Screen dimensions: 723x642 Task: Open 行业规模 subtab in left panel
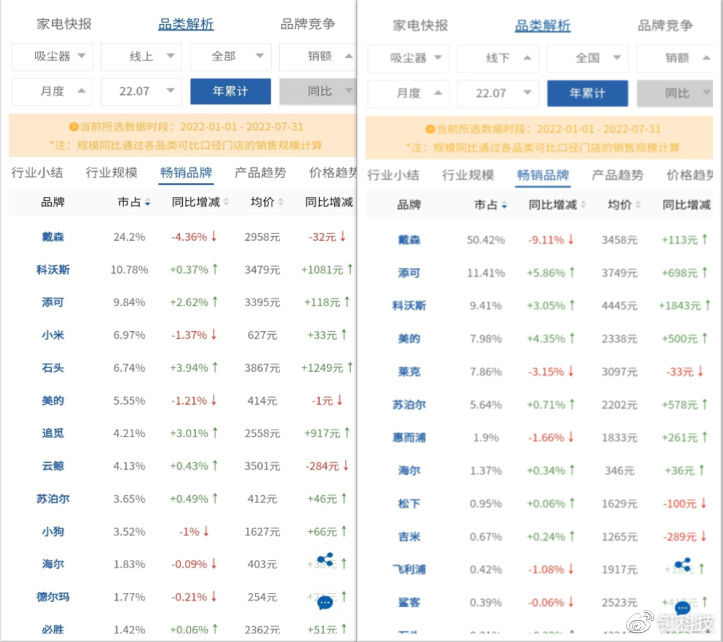112,173
